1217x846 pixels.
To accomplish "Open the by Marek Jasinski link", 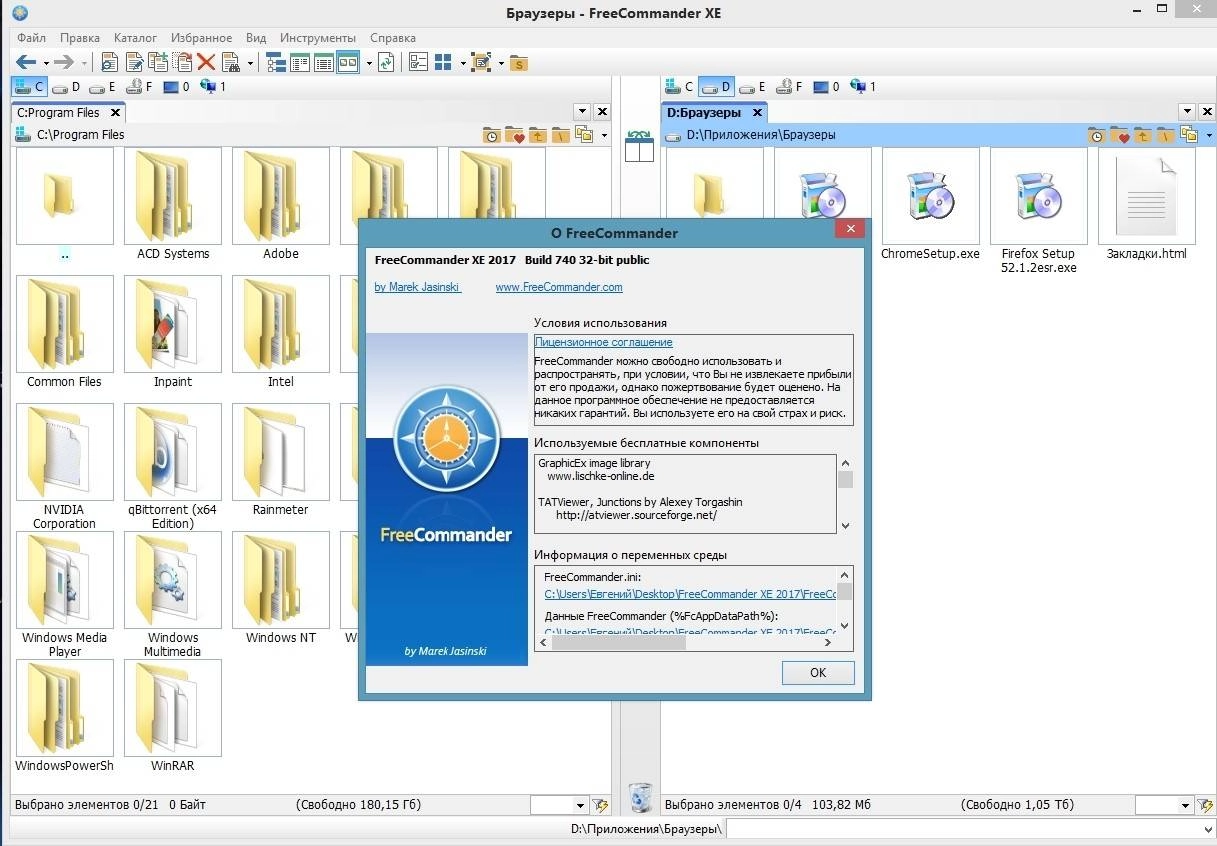I will point(417,287).
